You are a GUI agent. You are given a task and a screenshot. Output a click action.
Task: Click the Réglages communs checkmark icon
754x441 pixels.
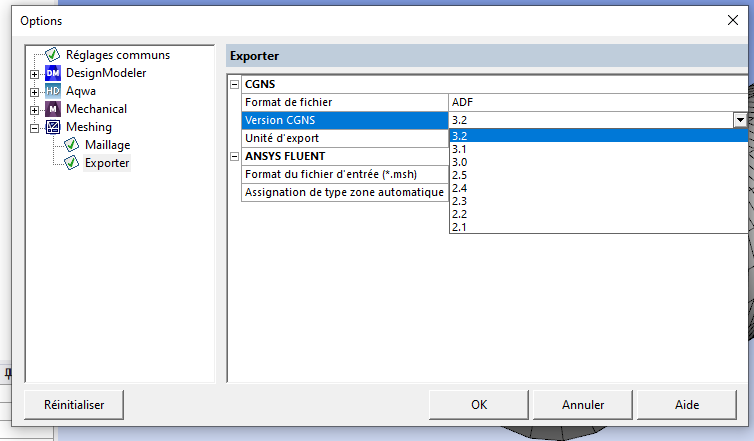[x=53, y=55]
